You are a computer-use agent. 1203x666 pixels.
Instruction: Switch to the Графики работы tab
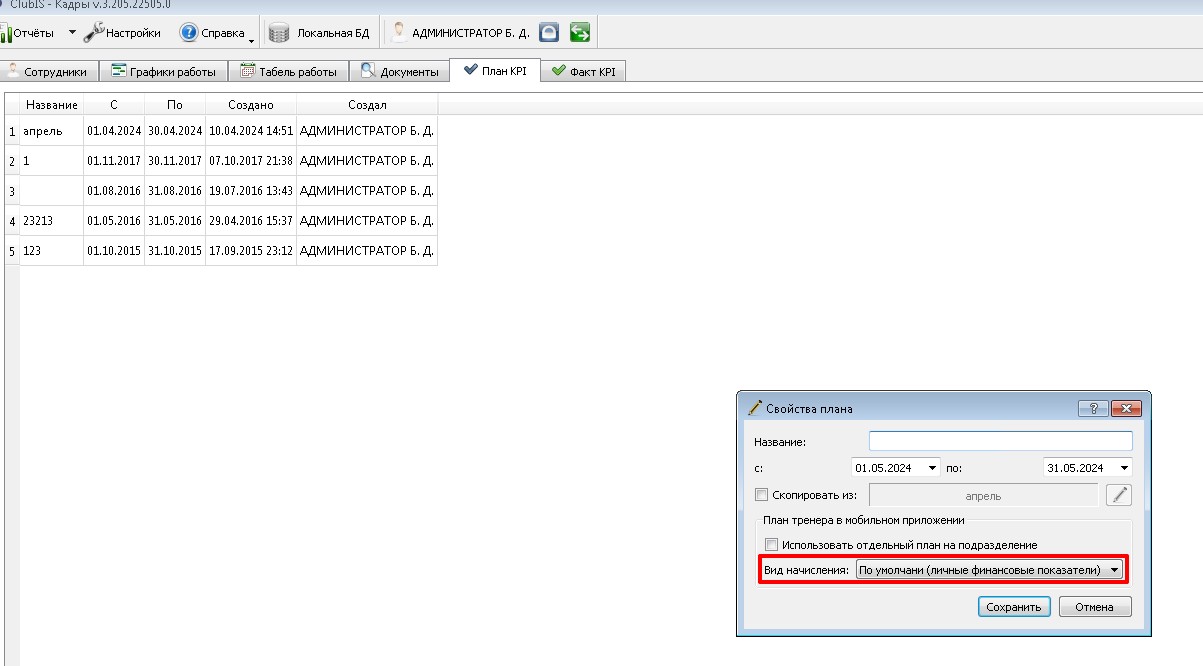(x=163, y=72)
